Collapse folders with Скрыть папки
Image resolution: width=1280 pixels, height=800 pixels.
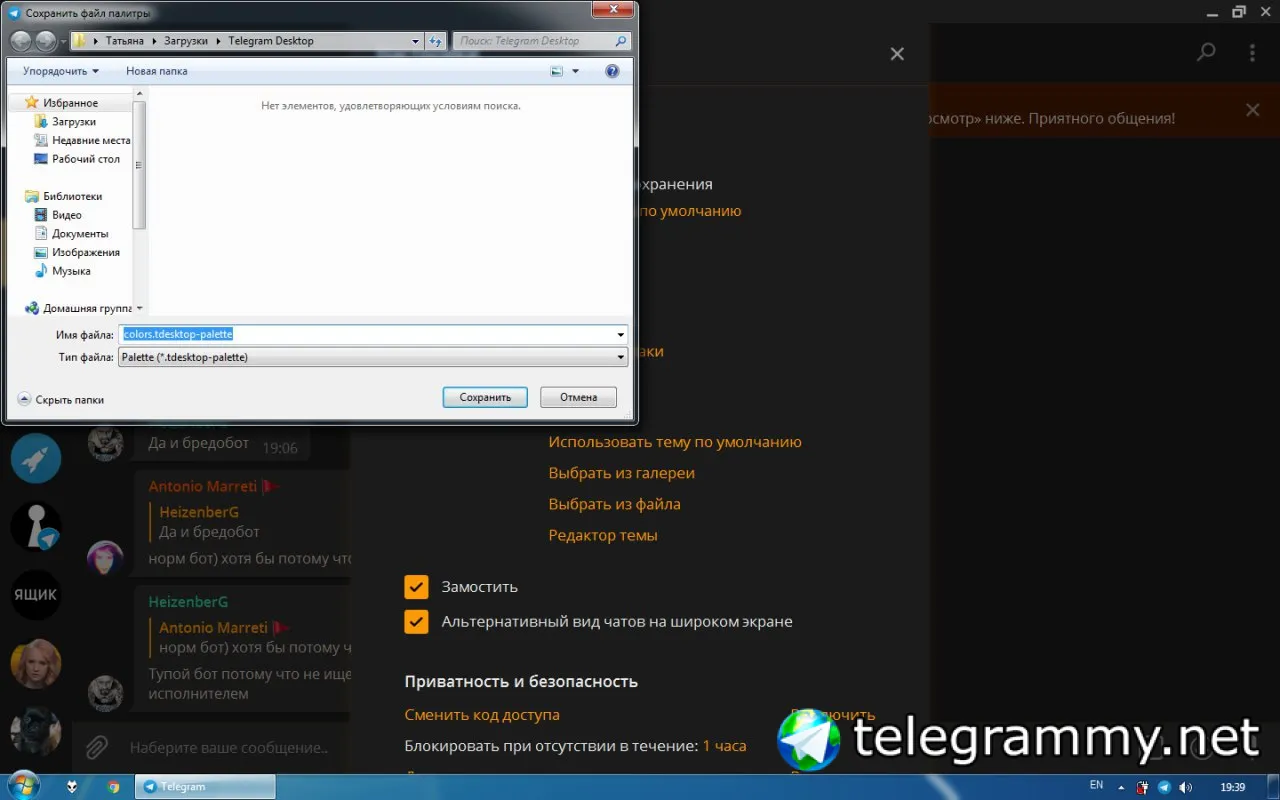click(x=61, y=399)
